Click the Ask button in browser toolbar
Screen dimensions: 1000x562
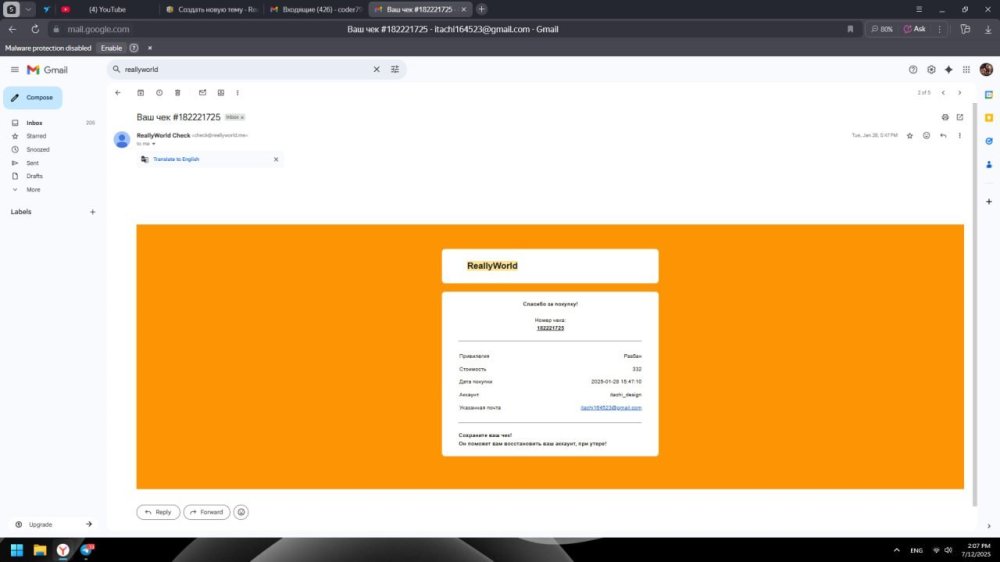coord(915,29)
